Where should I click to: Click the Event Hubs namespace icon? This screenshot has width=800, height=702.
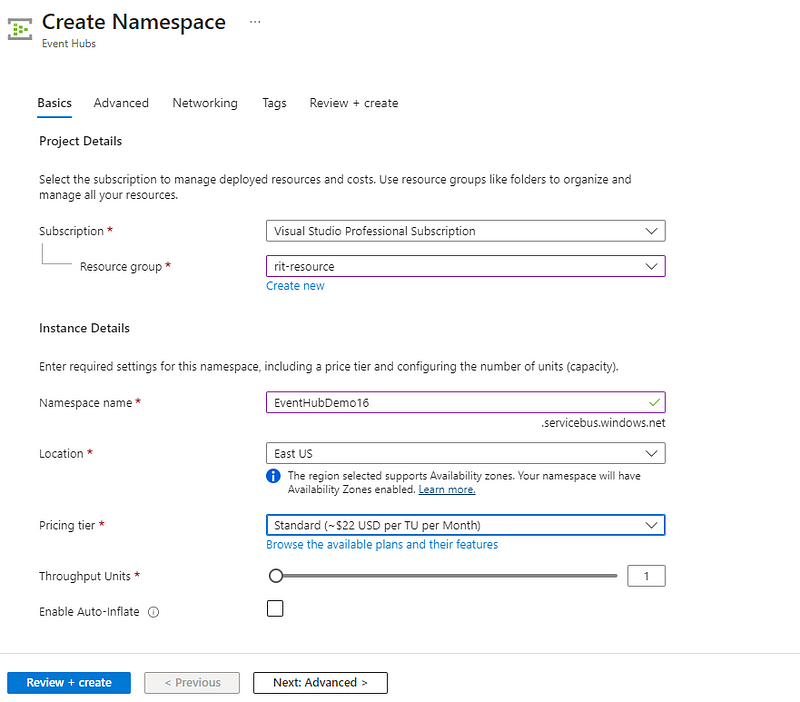[x=20, y=29]
